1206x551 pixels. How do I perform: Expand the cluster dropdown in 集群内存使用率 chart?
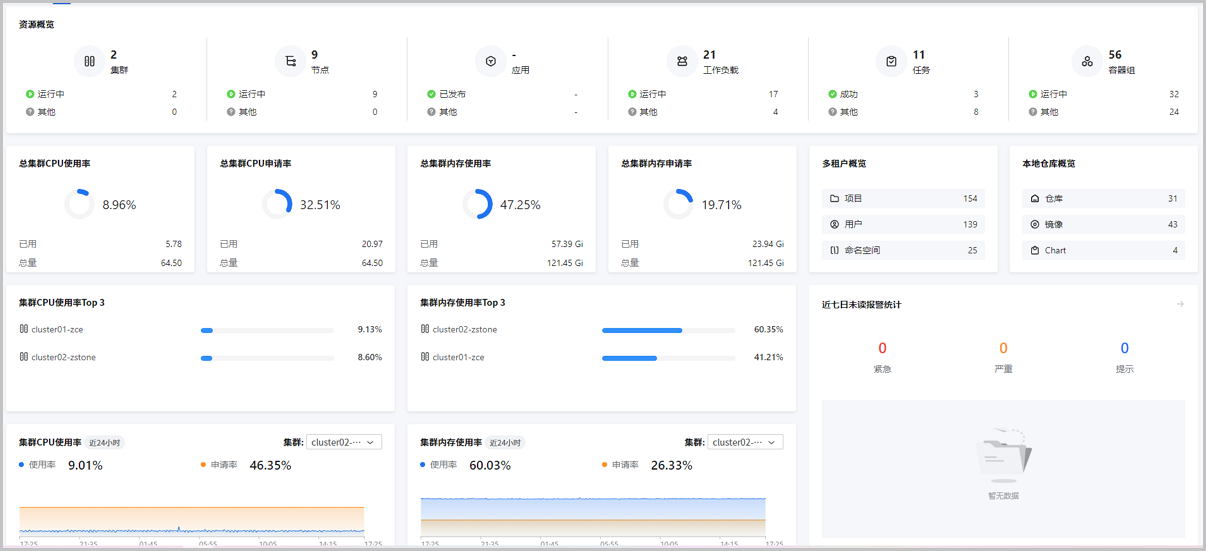click(x=744, y=442)
